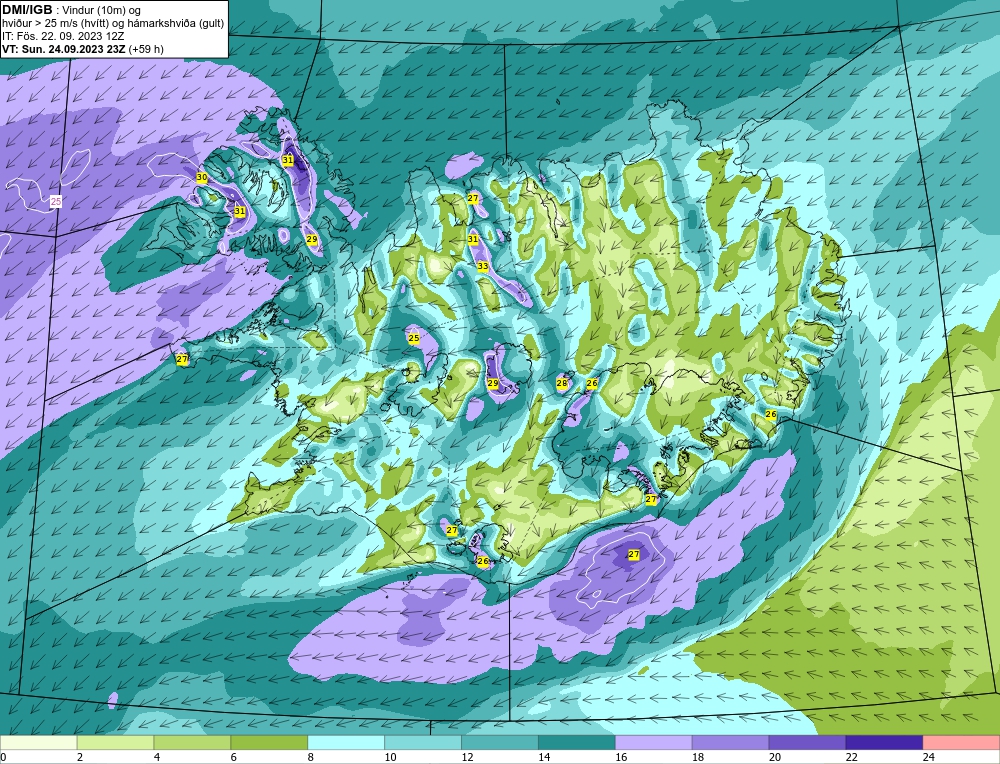Click the "IT: Fös. 22. 09. 2023 12Z" line
This screenshot has height=764, width=1000.
point(63,36)
